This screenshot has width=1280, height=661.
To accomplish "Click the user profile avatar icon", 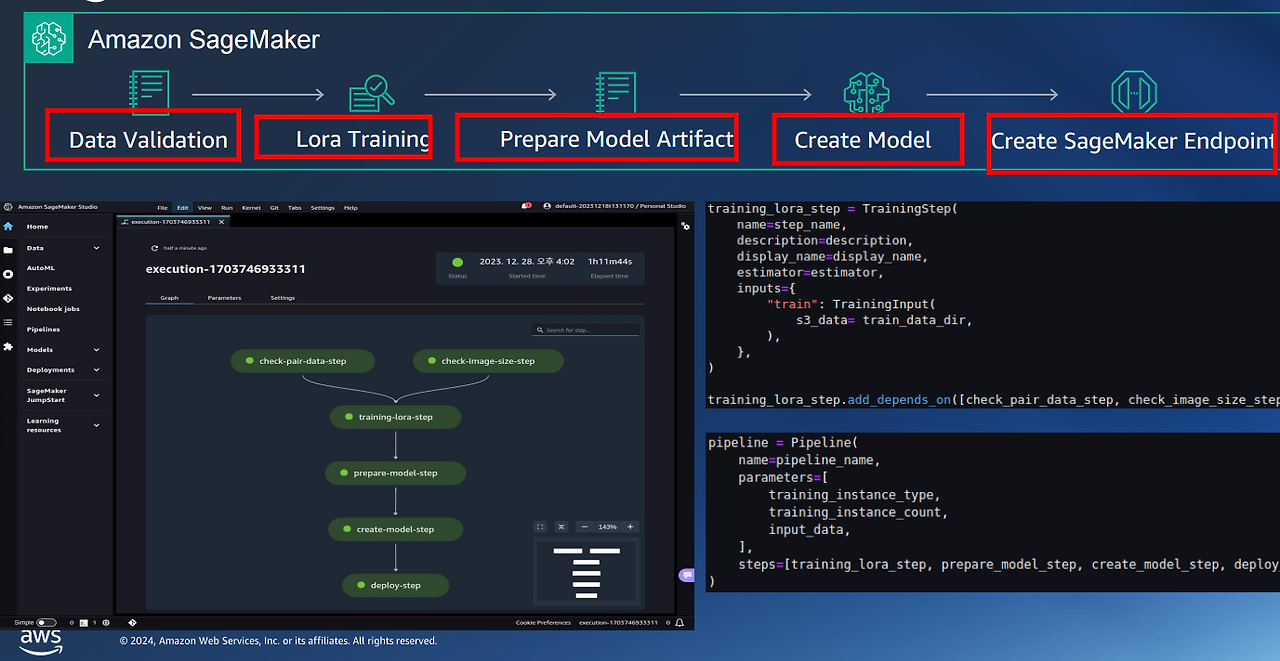I will pyautogui.click(x=546, y=207).
